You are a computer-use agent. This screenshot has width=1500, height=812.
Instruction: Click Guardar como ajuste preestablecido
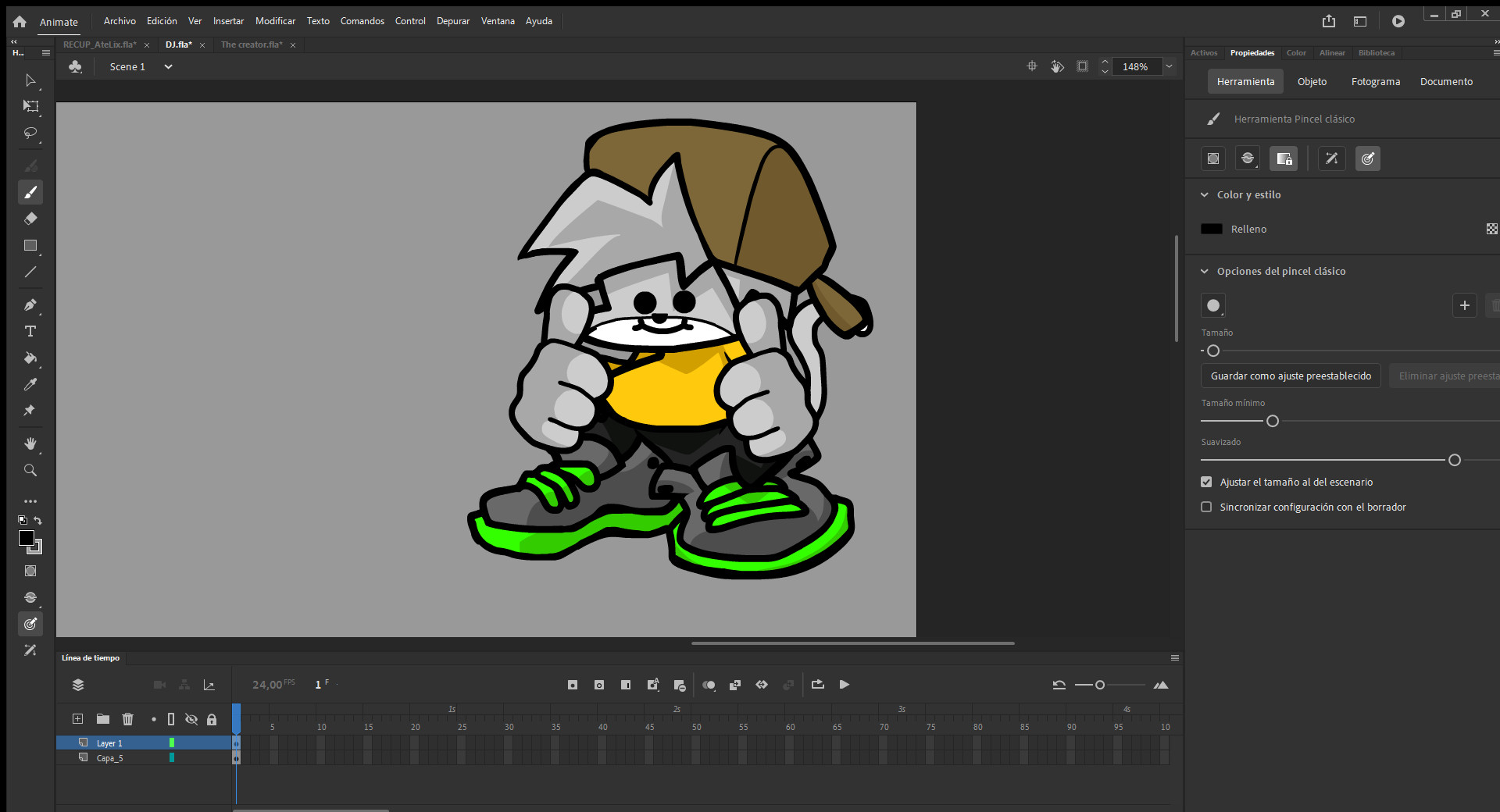(x=1291, y=376)
